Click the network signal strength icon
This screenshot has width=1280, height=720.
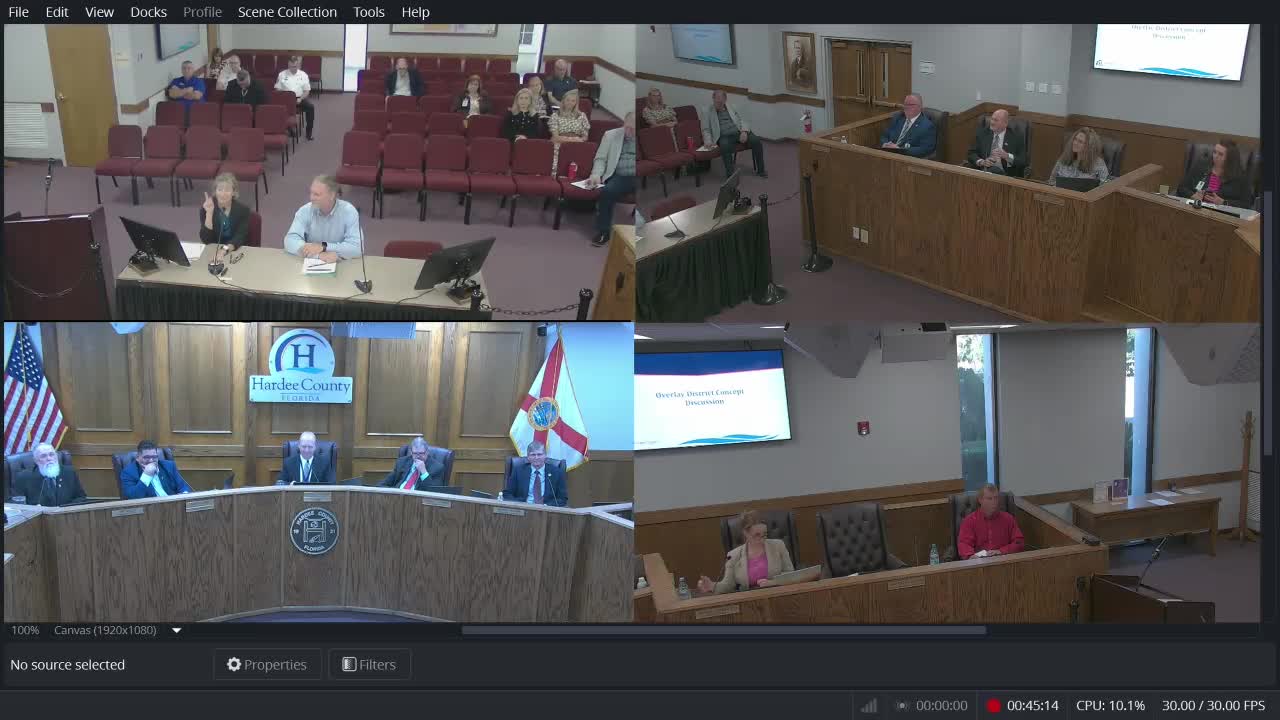pos(868,705)
